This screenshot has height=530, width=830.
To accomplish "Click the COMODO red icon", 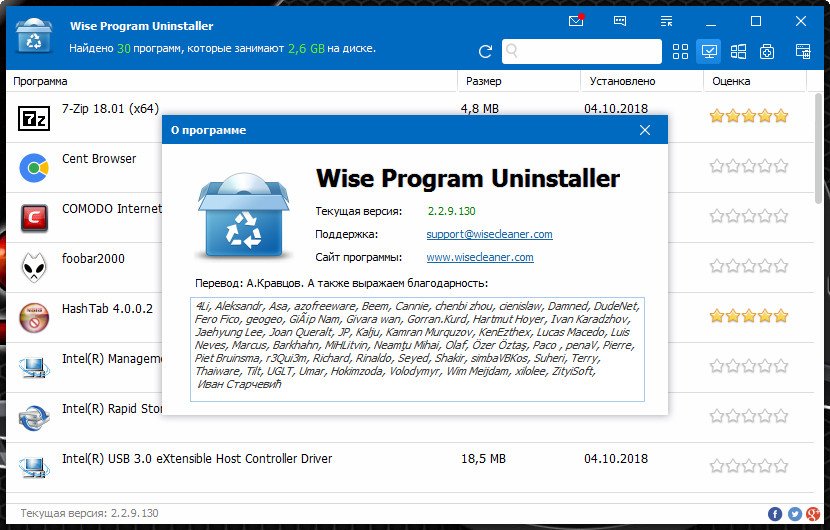I will (34, 218).
